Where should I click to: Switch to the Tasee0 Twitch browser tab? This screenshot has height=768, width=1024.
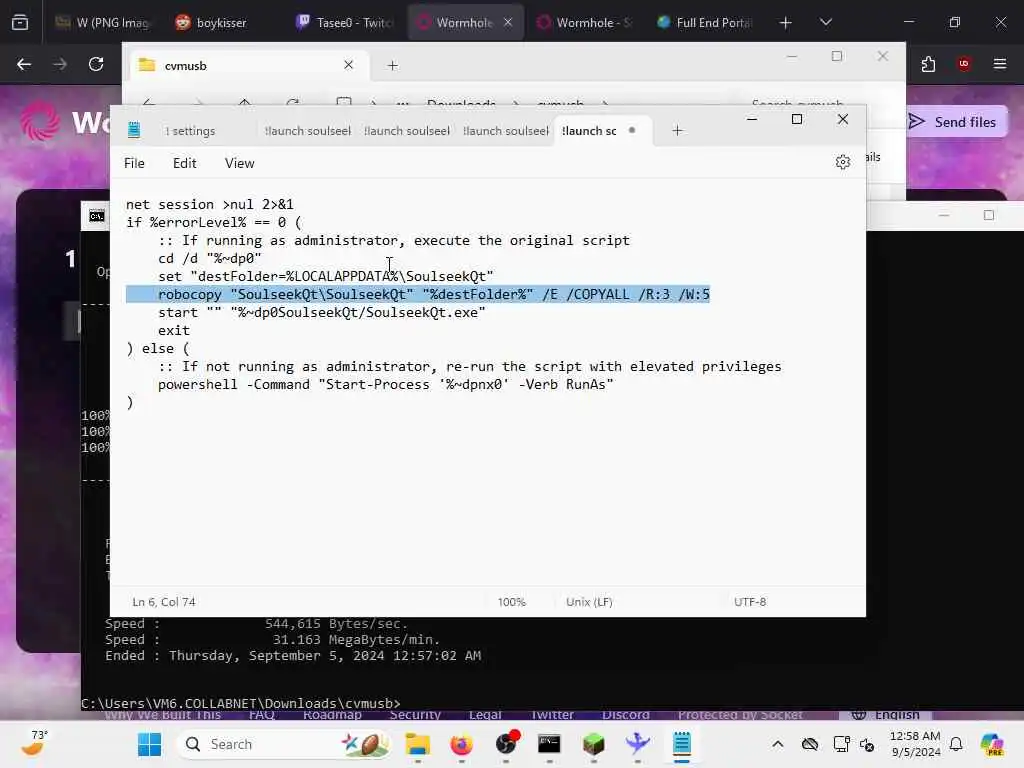point(346,23)
